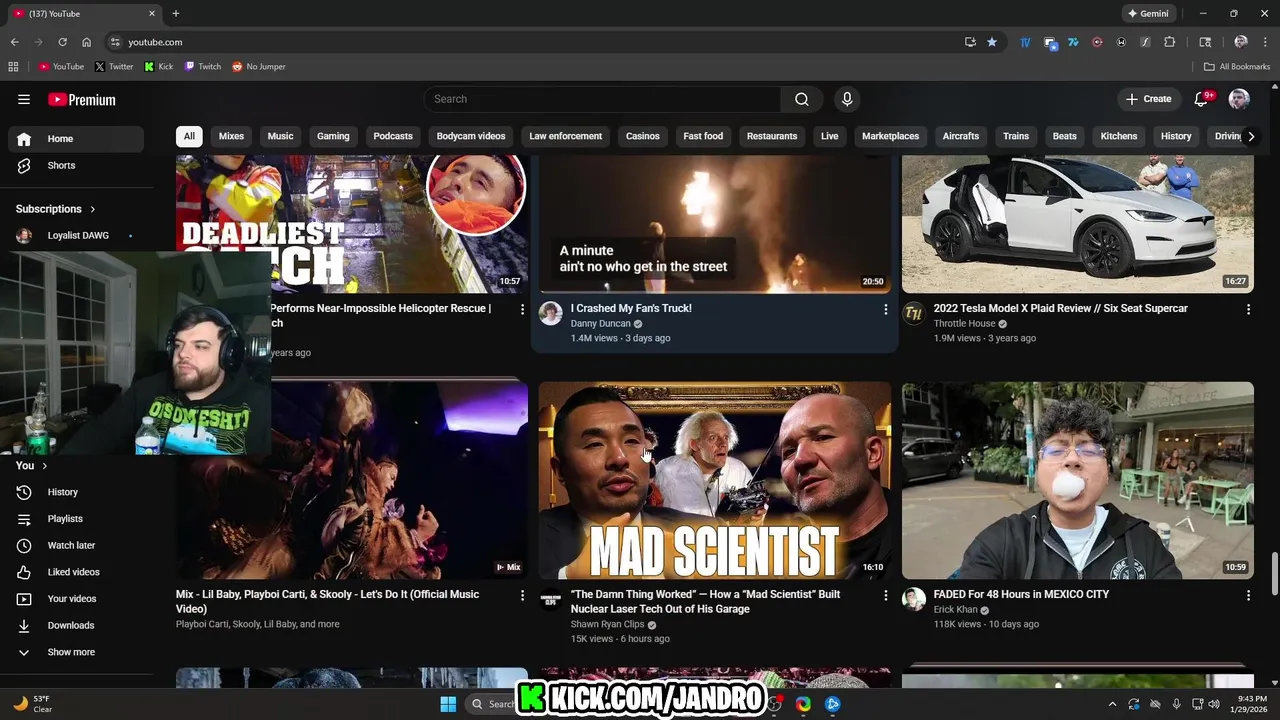Open Shawn Ryan Clips channel link
The image size is (1280, 720).
click(607, 624)
